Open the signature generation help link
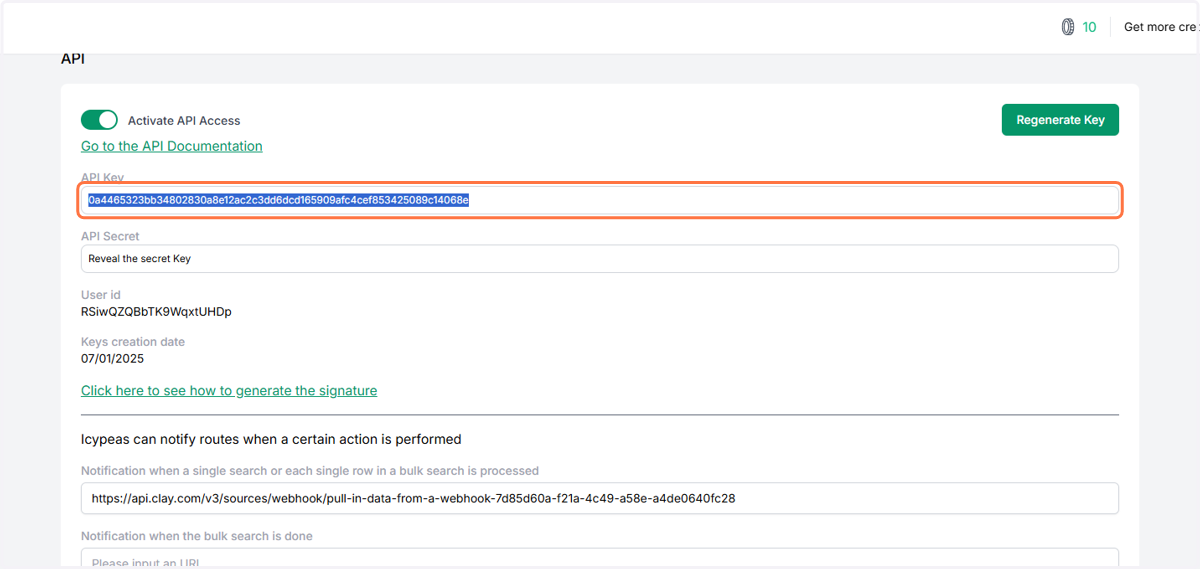The image size is (1200, 569). point(229,391)
